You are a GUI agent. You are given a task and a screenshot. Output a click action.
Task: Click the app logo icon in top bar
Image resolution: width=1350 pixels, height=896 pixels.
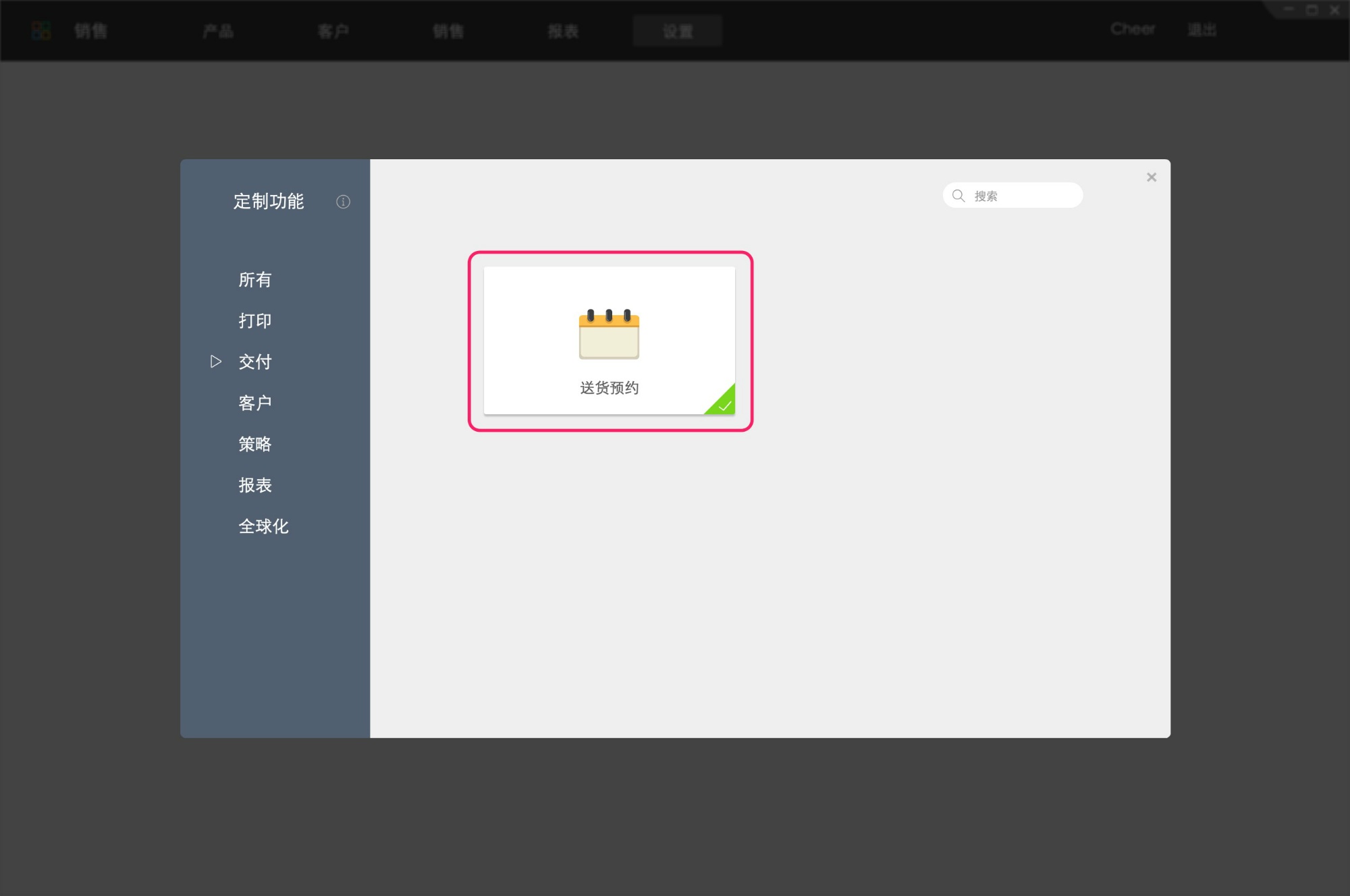(x=41, y=30)
